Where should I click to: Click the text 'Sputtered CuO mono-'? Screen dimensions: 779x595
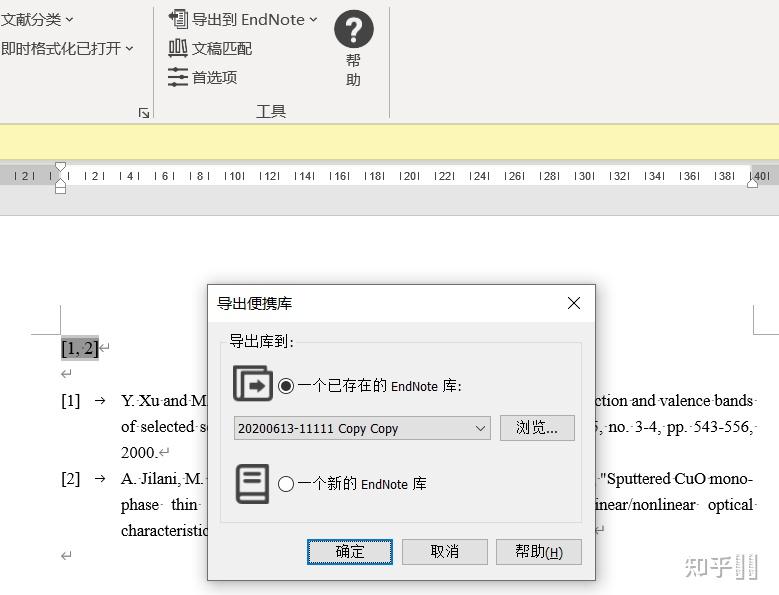coord(680,479)
